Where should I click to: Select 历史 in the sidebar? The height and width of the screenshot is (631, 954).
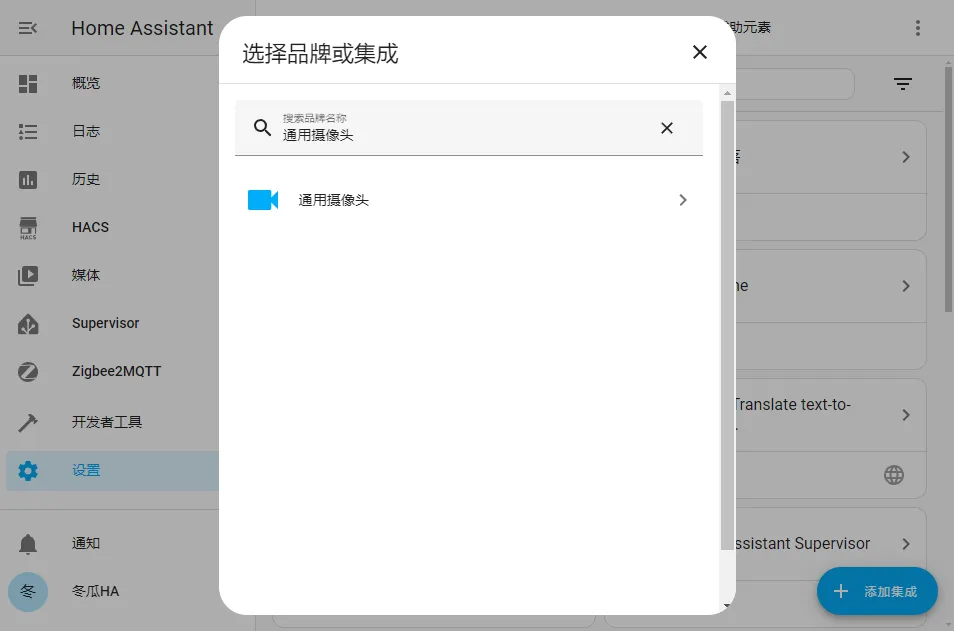[x=86, y=180]
